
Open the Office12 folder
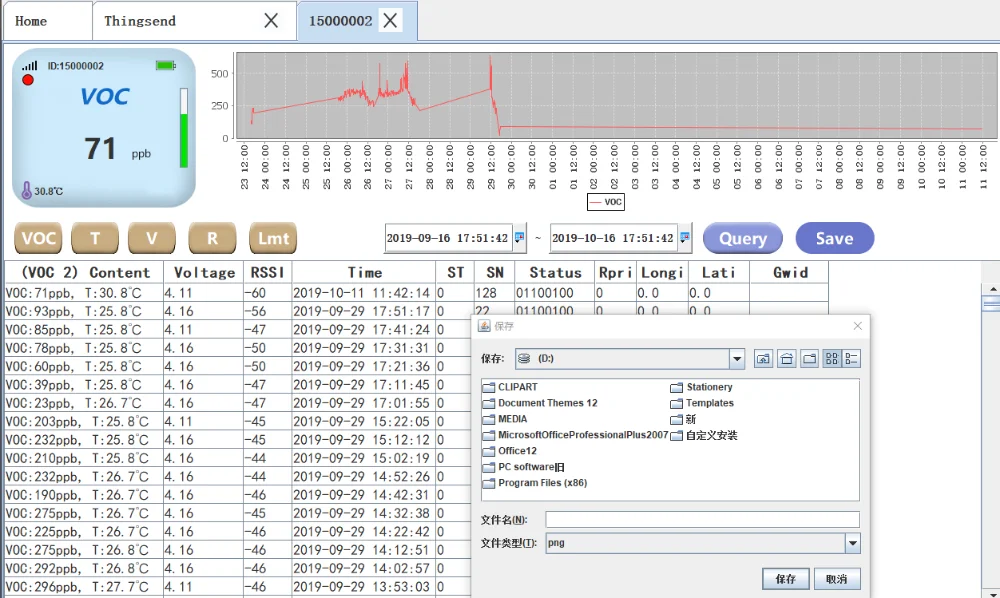(510, 451)
